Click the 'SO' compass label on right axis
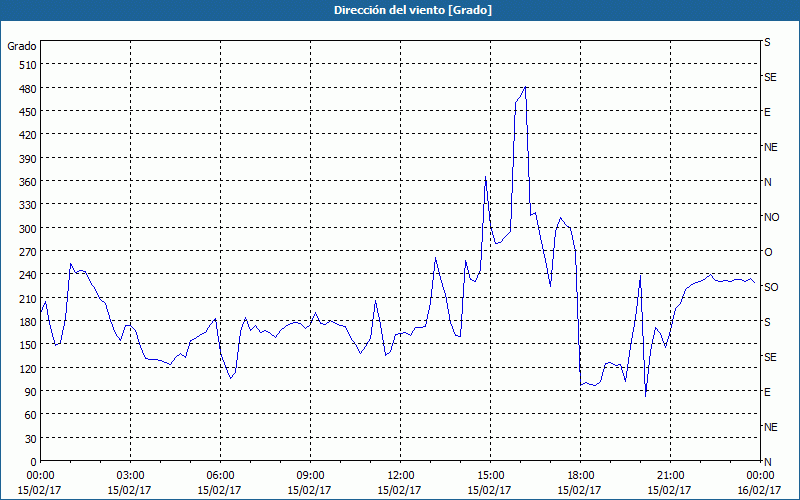Viewport: 800px width, 500px height. (771, 287)
